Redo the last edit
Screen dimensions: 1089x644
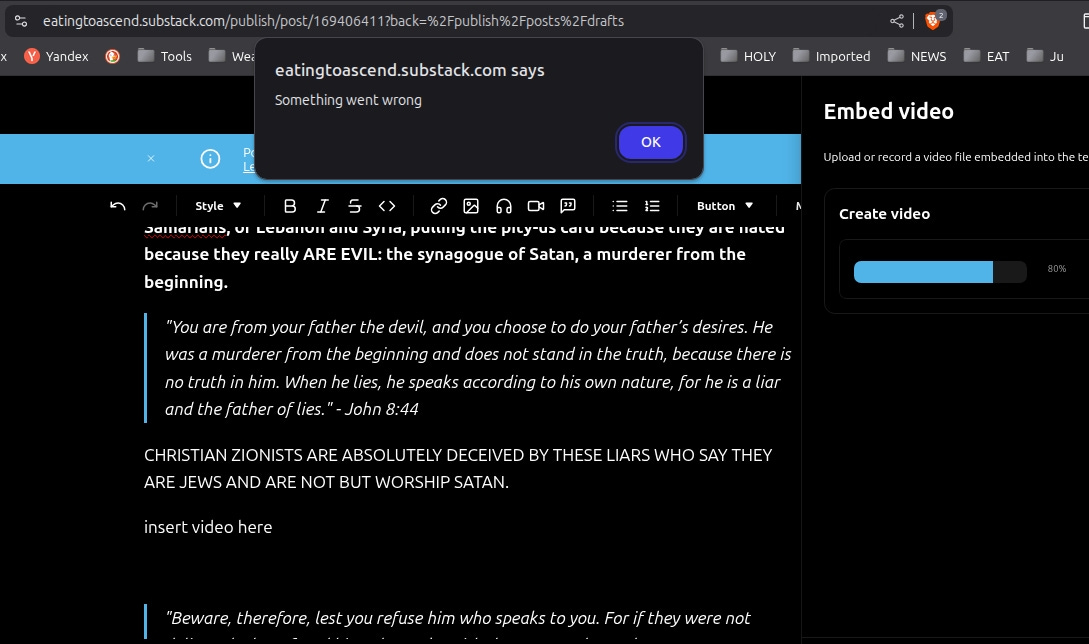[150, 206]
